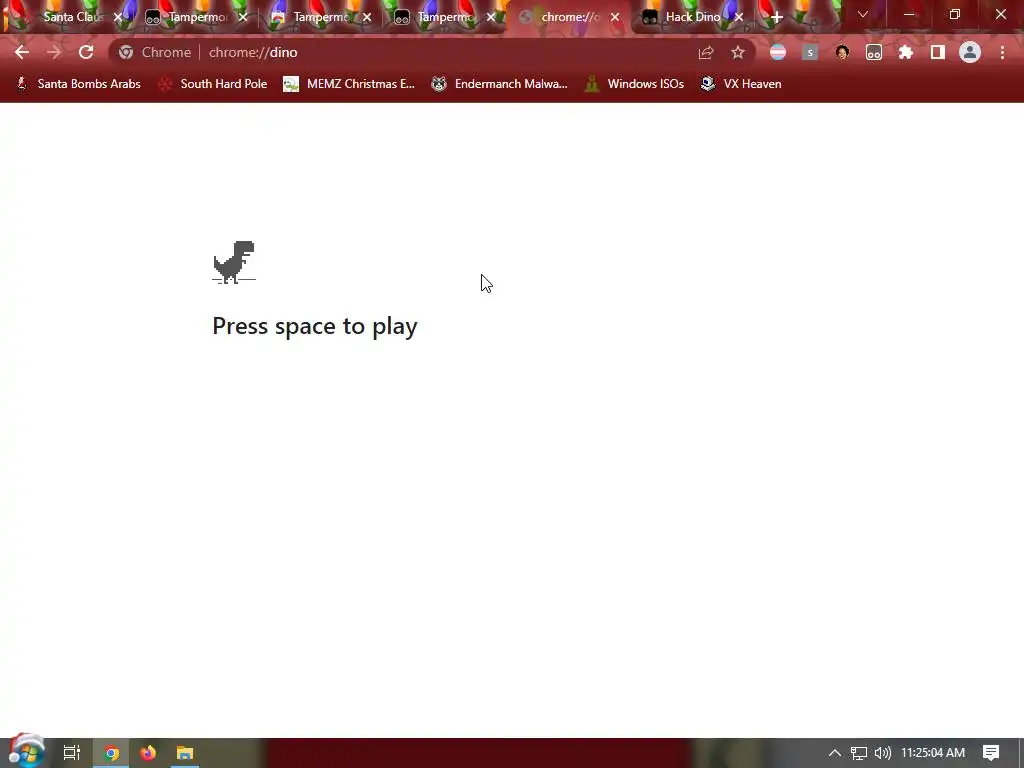Open the Extensions puzzle-piece menu
The image size is (1024, 768).
pyautogui.click(x=906, y=52)
